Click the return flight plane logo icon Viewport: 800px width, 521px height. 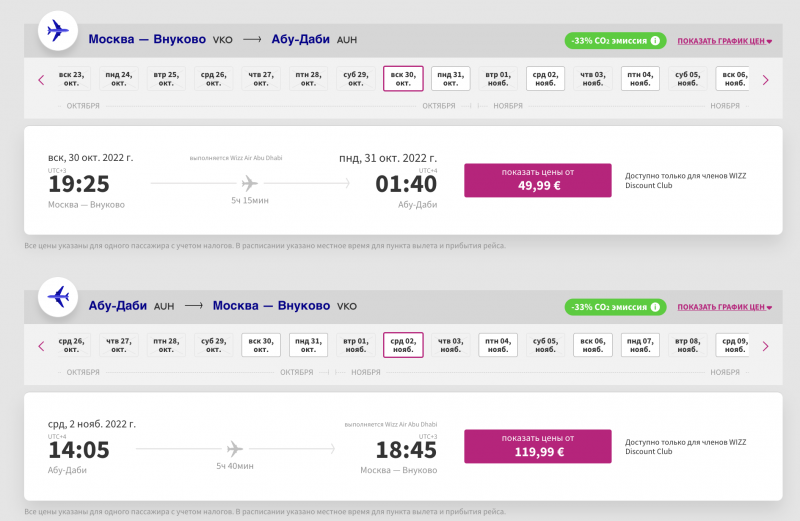(x=58, y=297)
